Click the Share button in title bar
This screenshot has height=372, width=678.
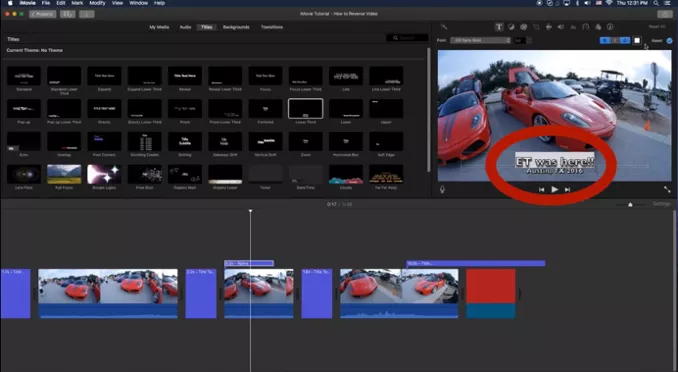(665, 14)
